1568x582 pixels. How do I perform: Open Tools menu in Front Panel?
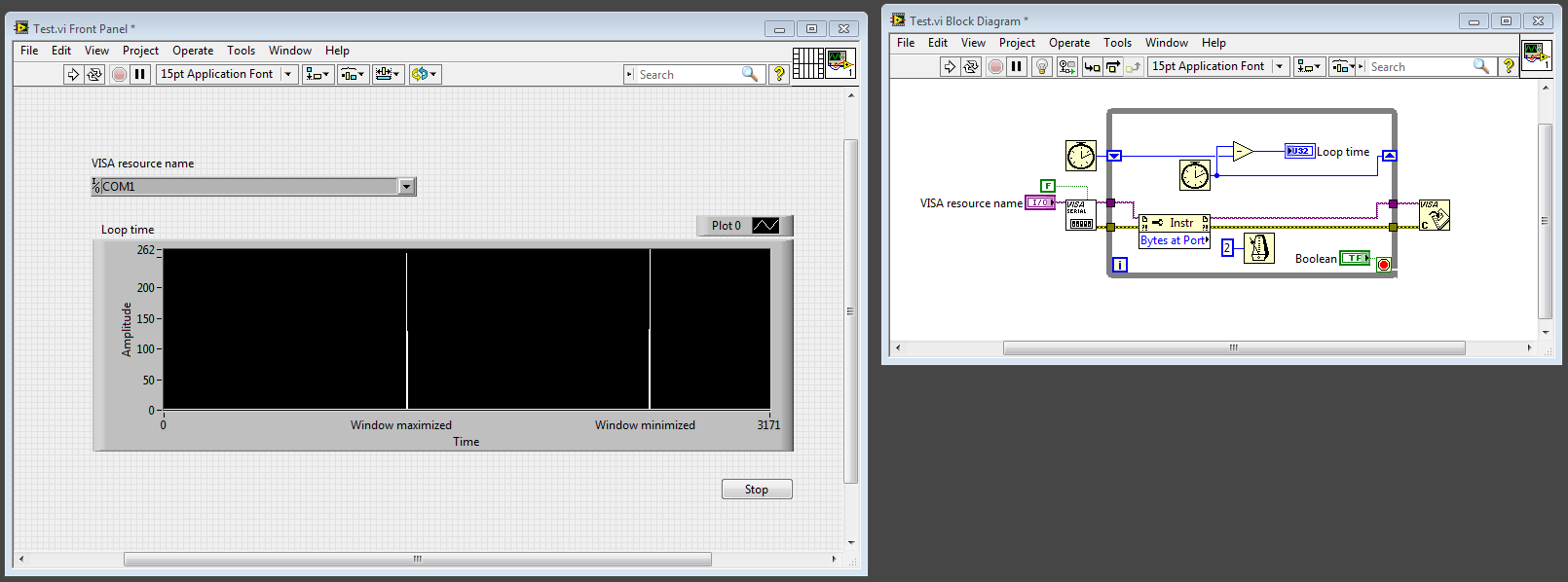click(x=241, y=51)
